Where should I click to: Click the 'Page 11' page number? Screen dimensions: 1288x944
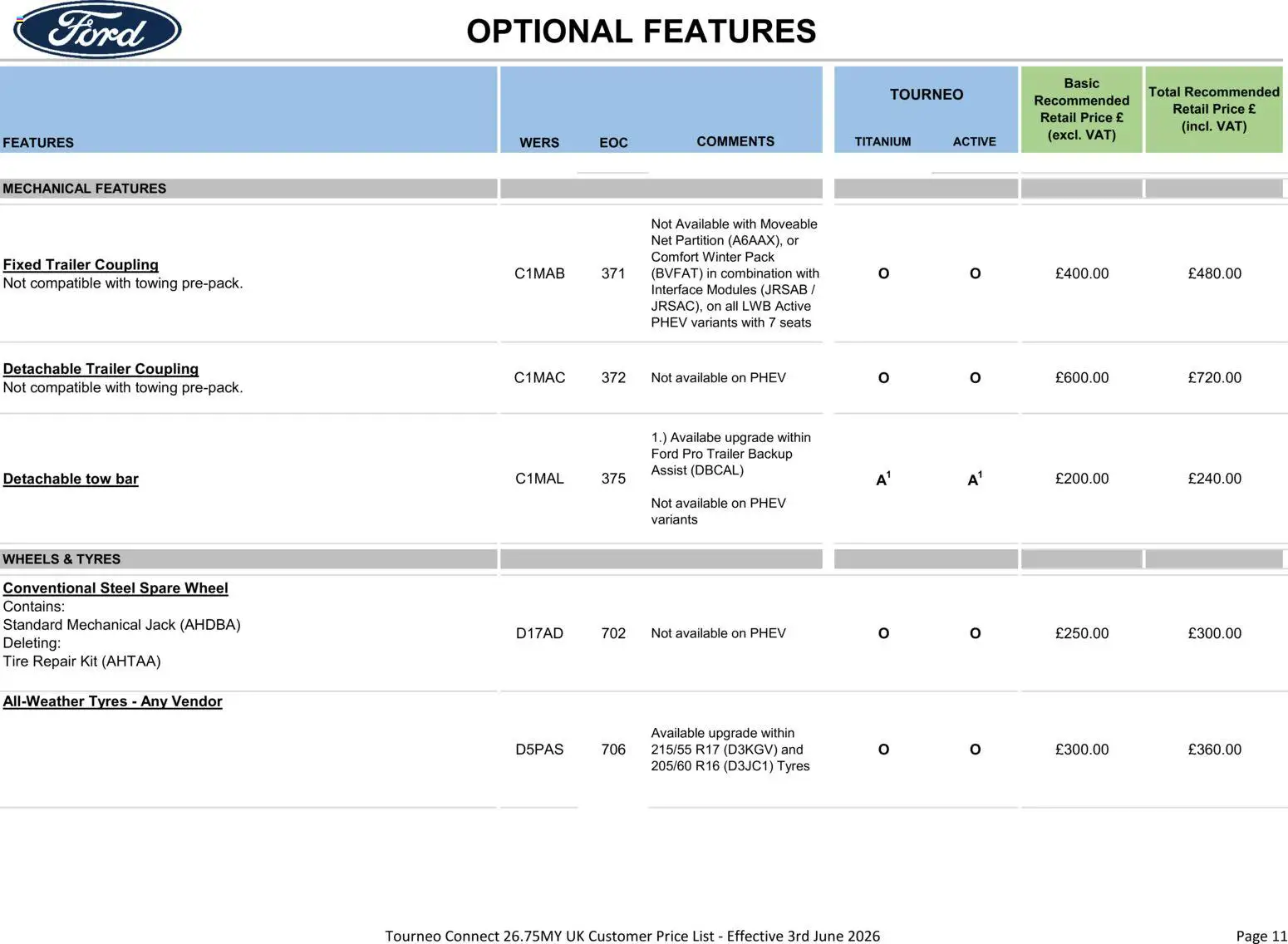coord(1261,936)
